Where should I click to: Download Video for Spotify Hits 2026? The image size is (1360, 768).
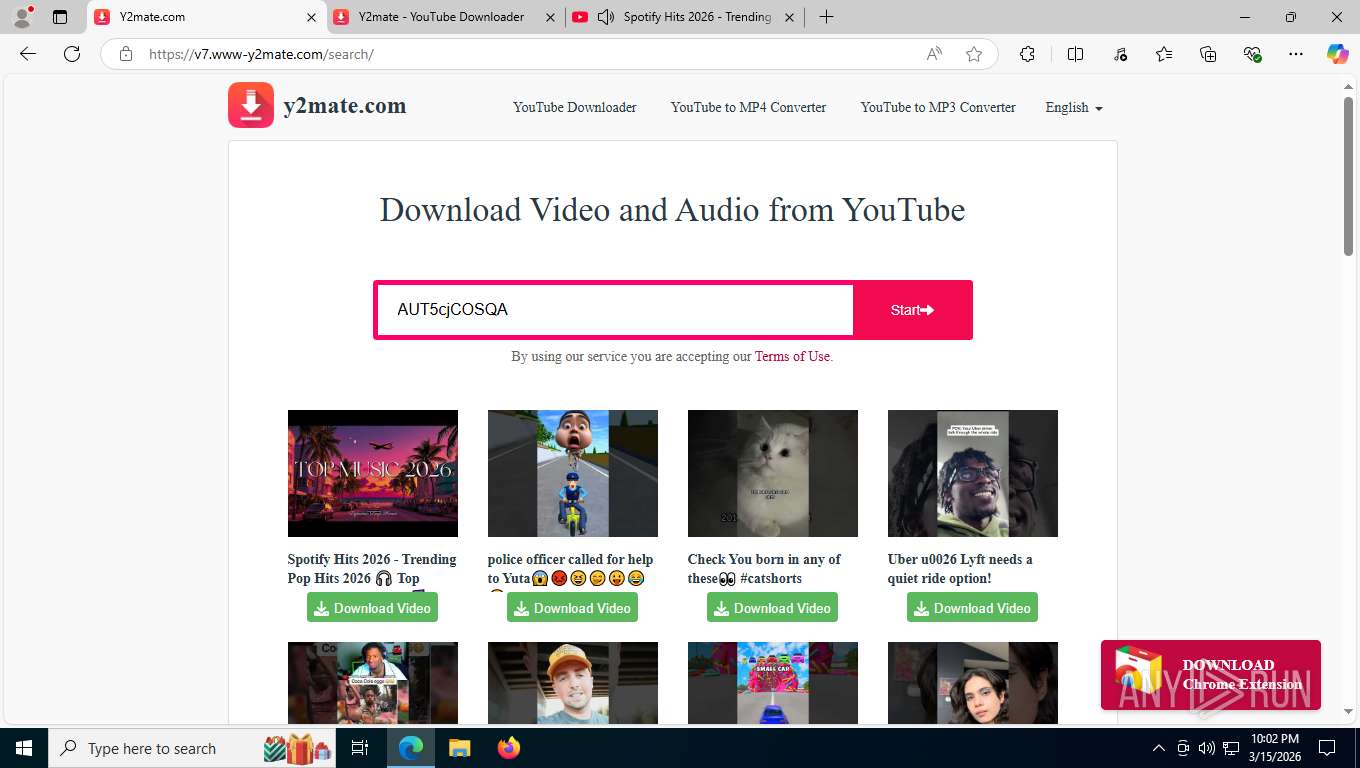coord(372,607)
